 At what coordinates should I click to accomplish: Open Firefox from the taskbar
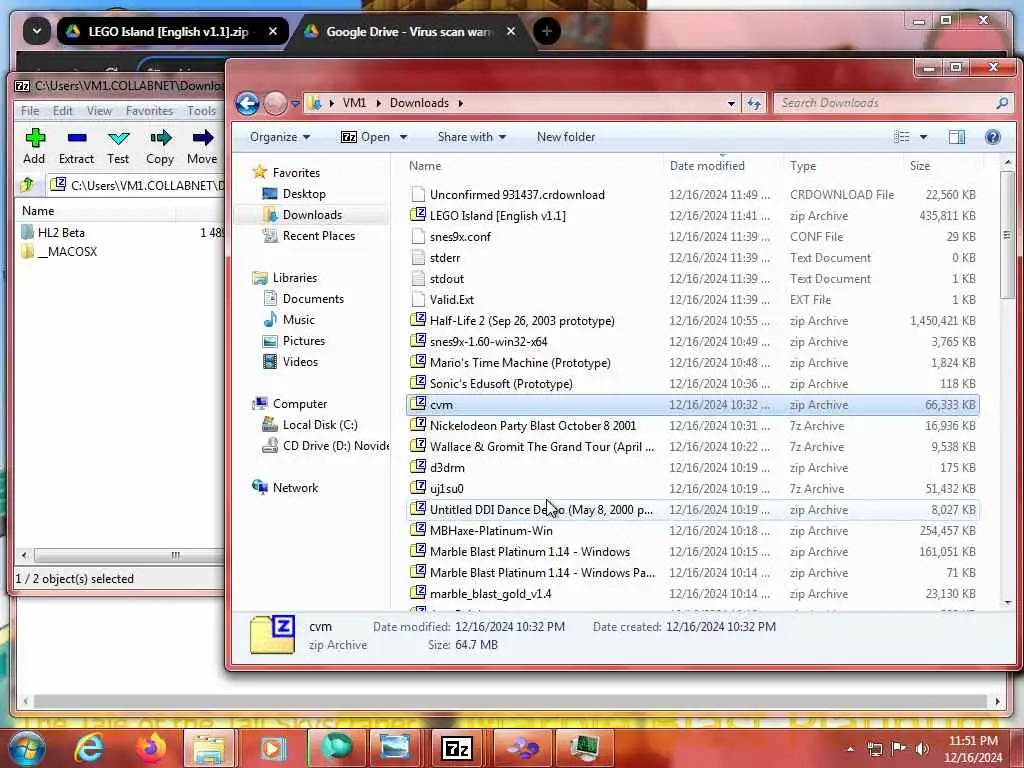pos(151,748)
